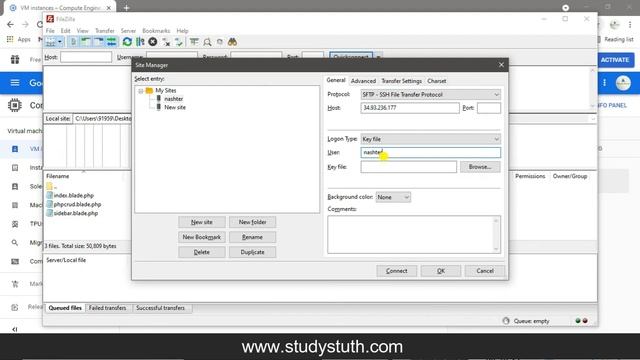Screen dimensions: 640x360
Task: Select index.blade.php in local file list
Action: click(73, 196)
